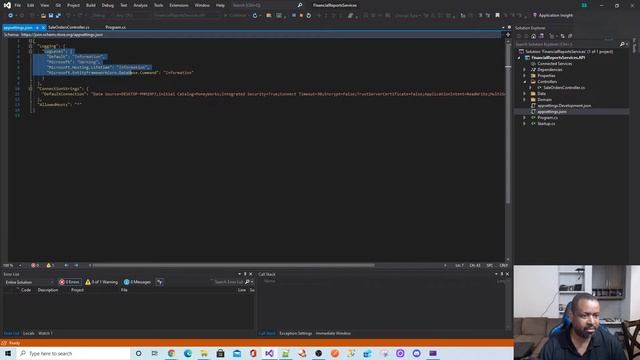This screenshot has height=360, width=640.
Task: Collapse the Controllers folder
Action: [524, 82]
